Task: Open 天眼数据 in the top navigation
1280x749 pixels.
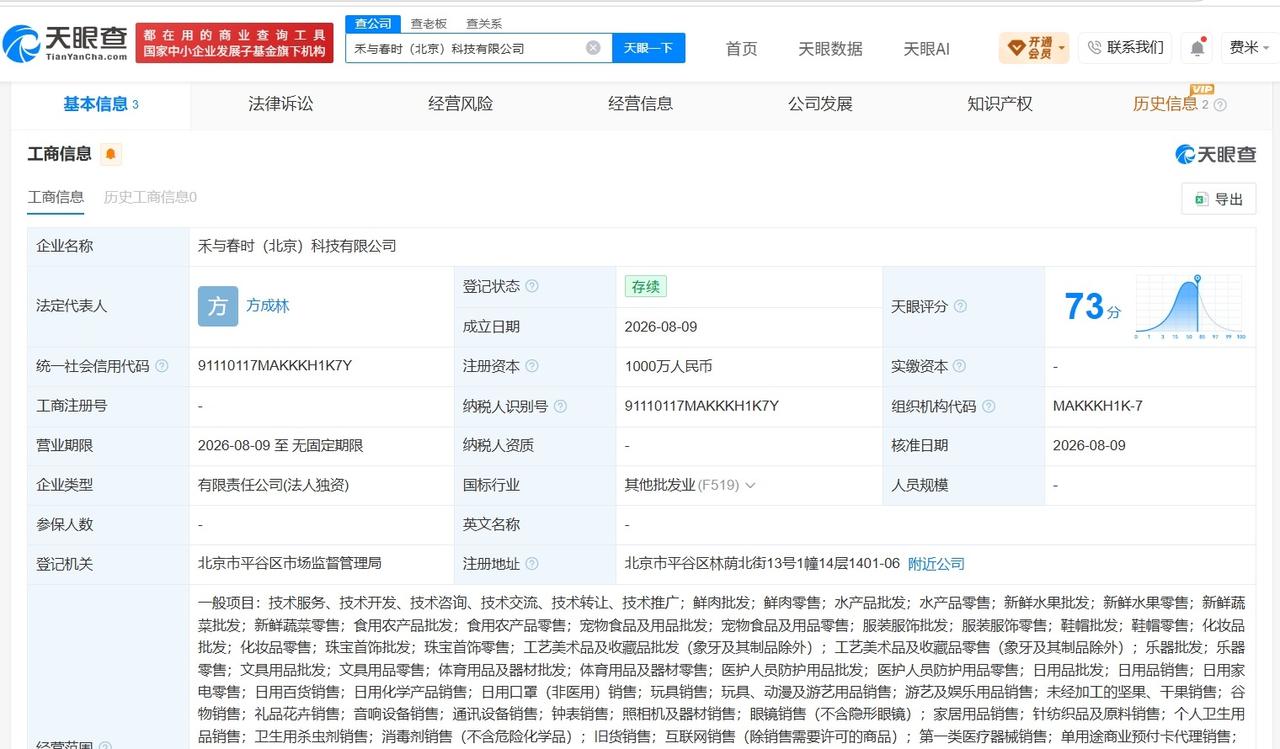Action: [830, 48]
